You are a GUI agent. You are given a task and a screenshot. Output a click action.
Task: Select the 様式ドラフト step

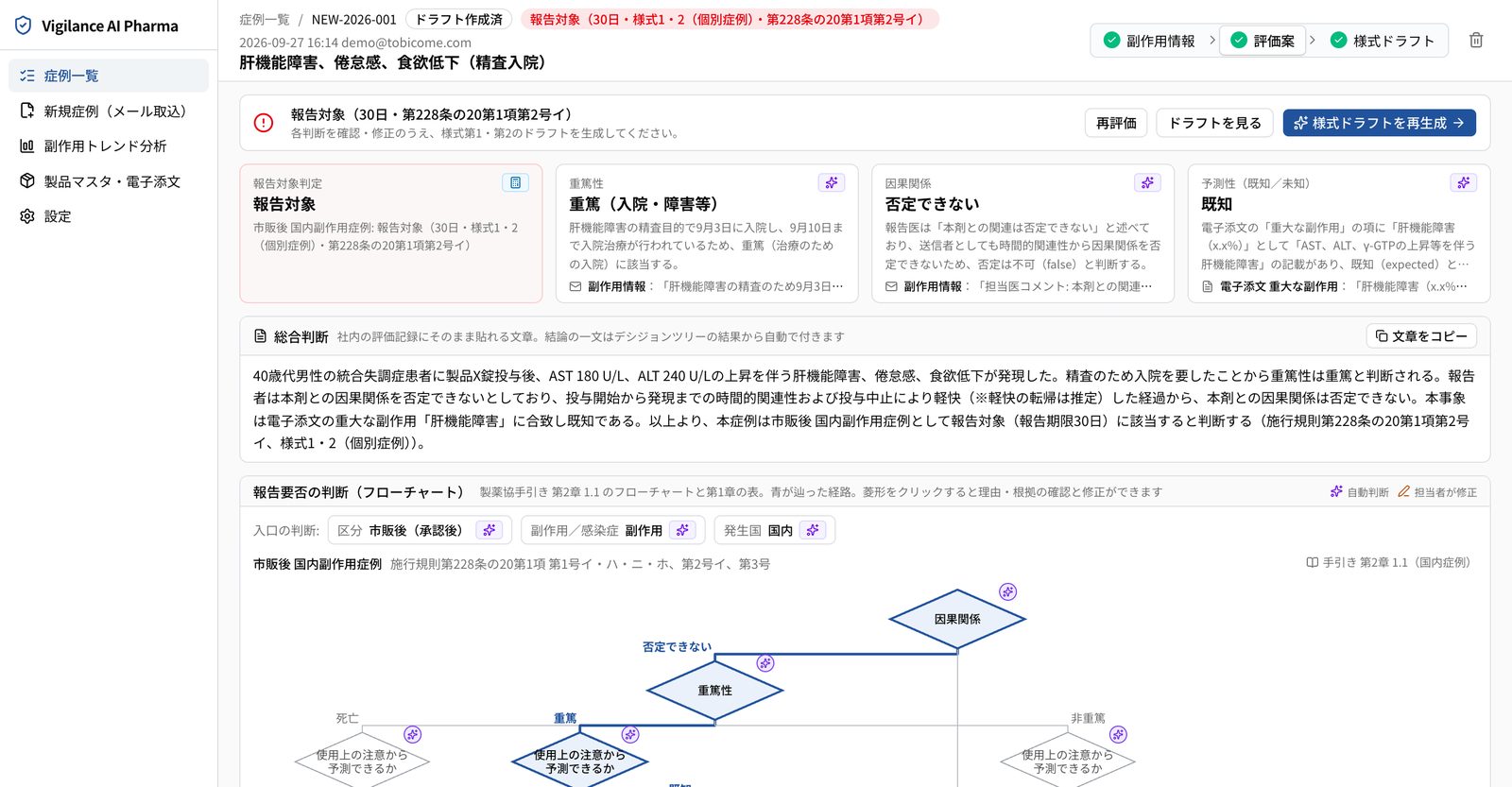[1383, 41]
